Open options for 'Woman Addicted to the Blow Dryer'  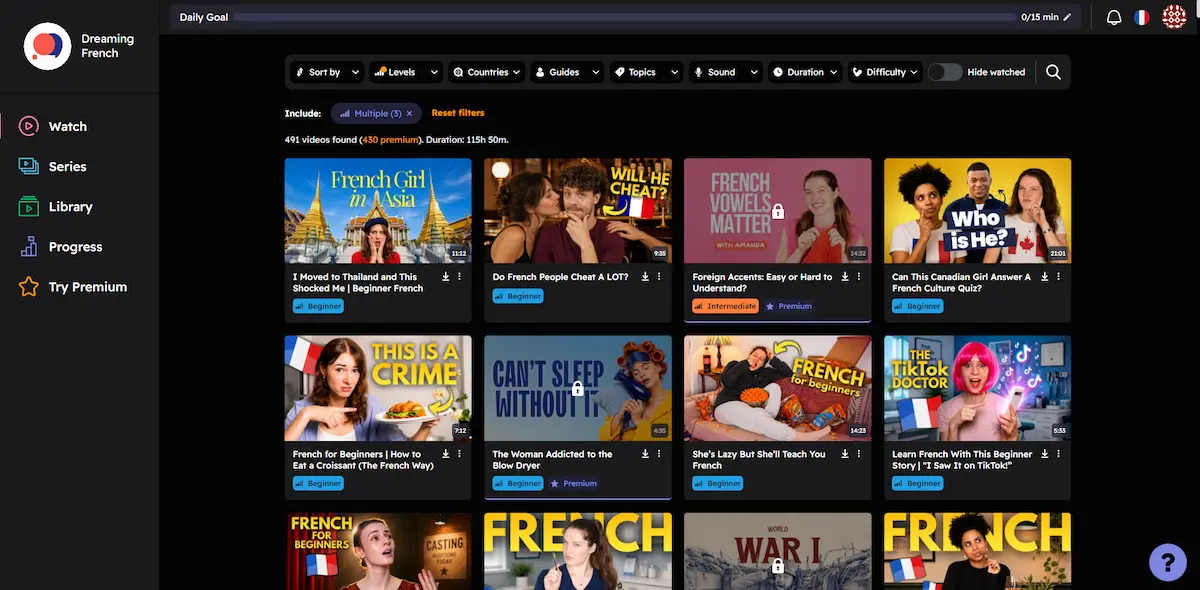(660, 454)
